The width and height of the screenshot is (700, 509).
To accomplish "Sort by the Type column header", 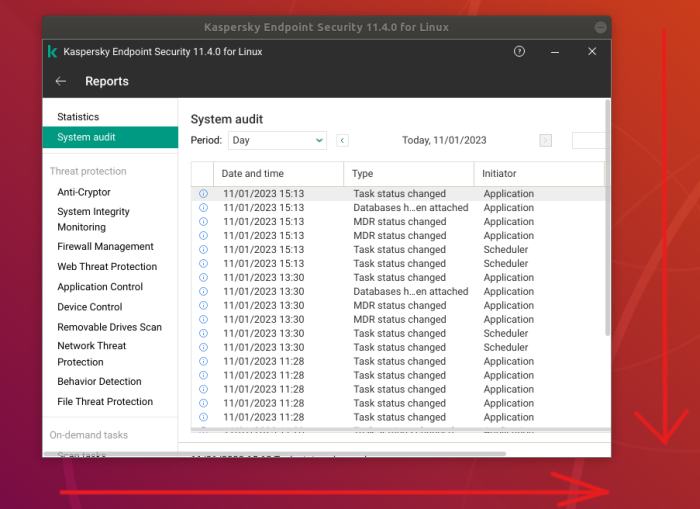I will tap(408, 174).
